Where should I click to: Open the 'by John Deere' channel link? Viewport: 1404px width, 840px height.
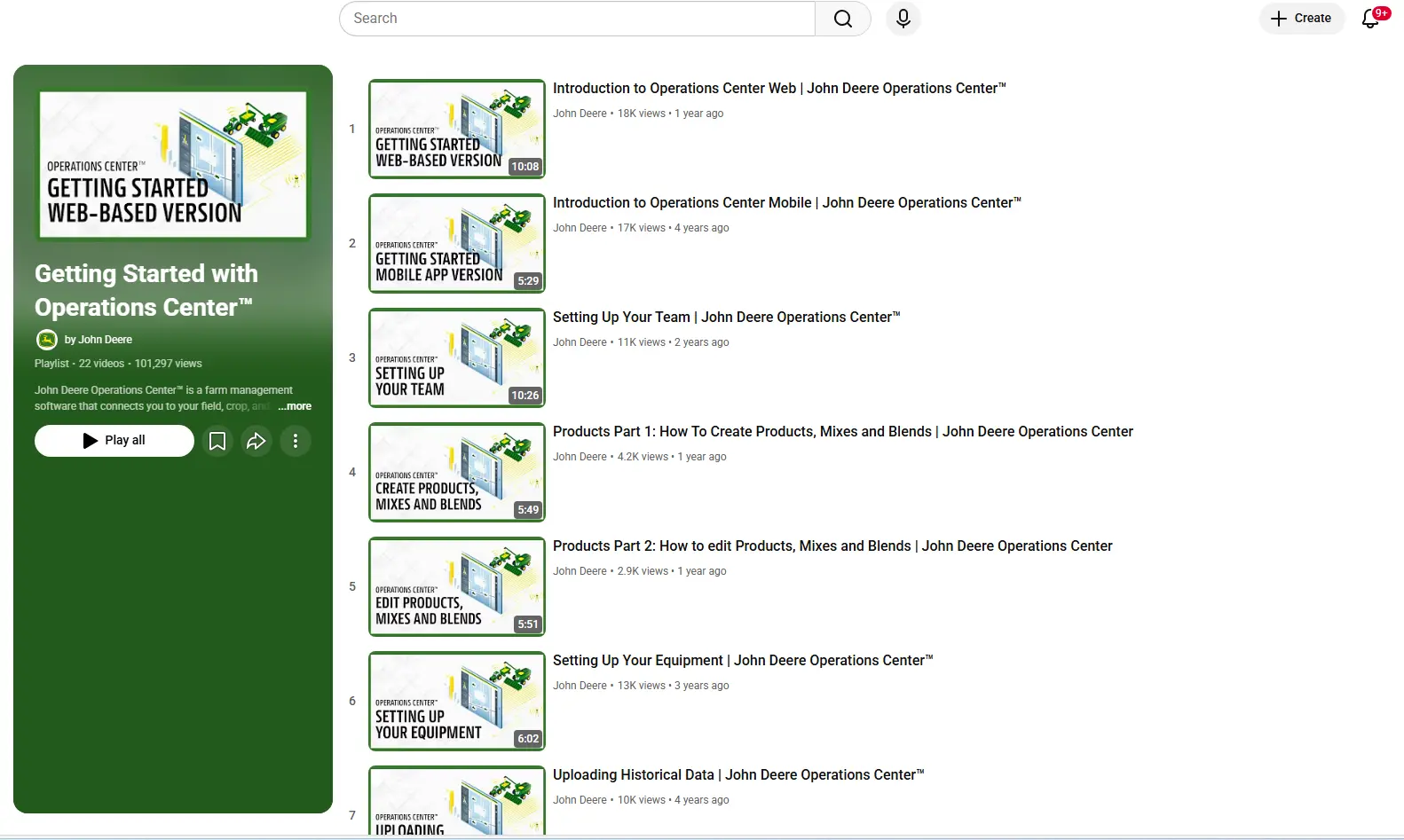(x=98, y=340)
